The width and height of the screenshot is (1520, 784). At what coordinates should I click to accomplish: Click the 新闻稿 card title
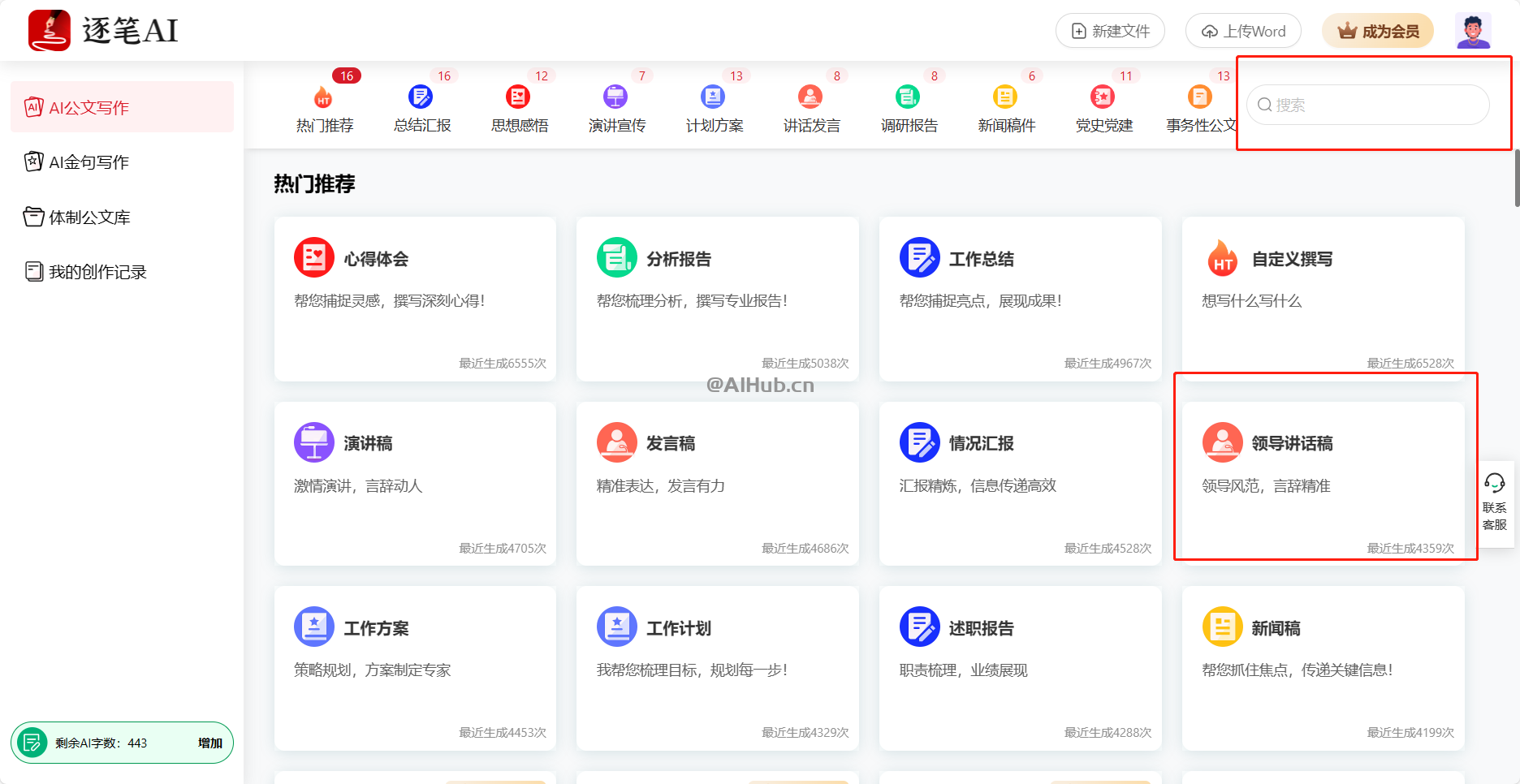pyautogui.click(x=1276, y=628)
